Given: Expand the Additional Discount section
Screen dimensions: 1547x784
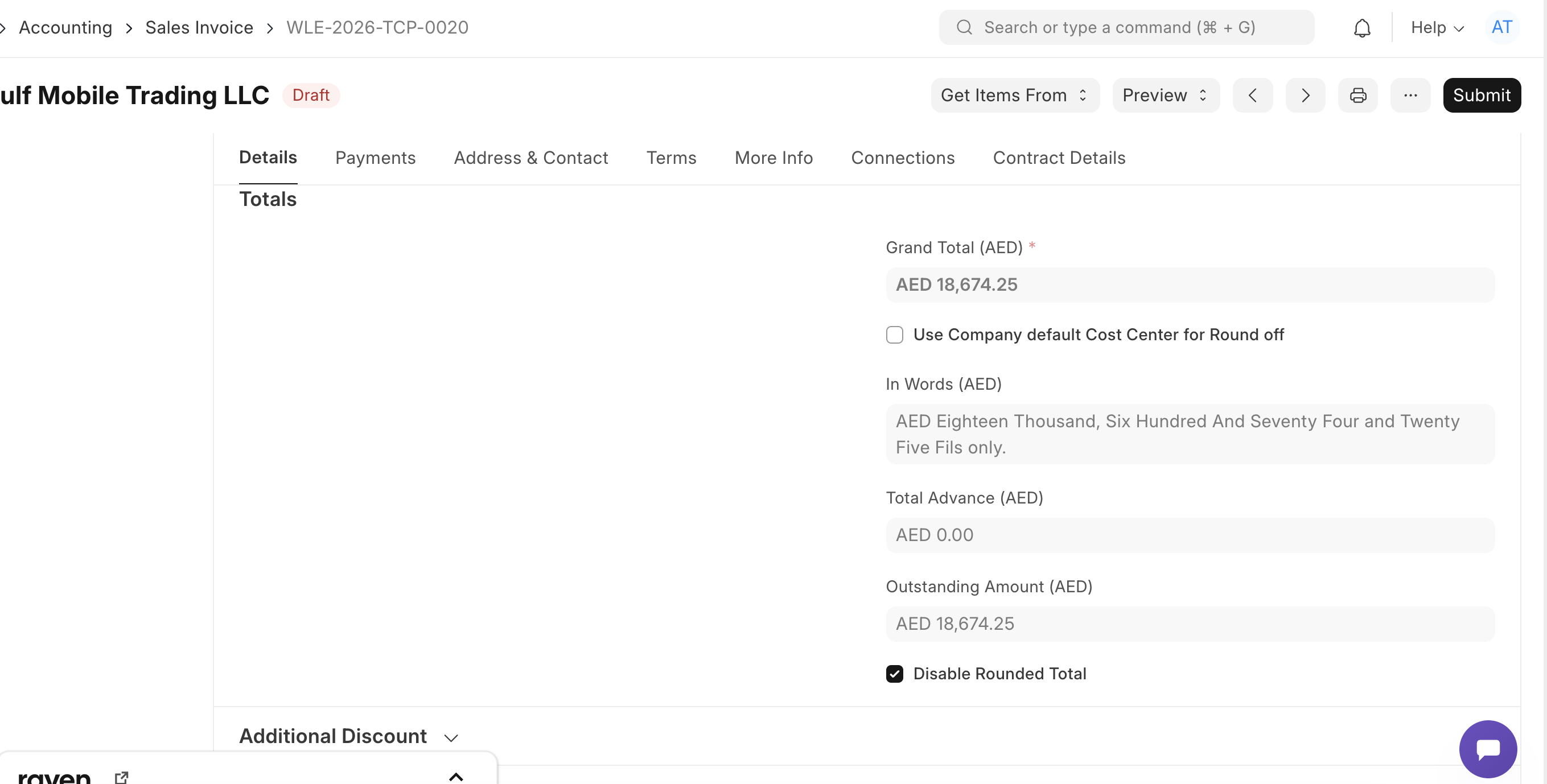Looking at the screenshot, I should pos(348,737).
